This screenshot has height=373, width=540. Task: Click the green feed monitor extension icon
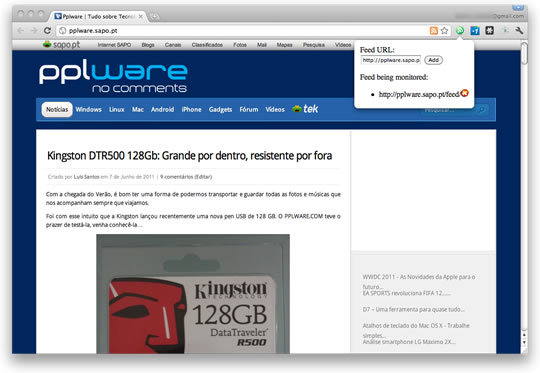pos(460,31)
